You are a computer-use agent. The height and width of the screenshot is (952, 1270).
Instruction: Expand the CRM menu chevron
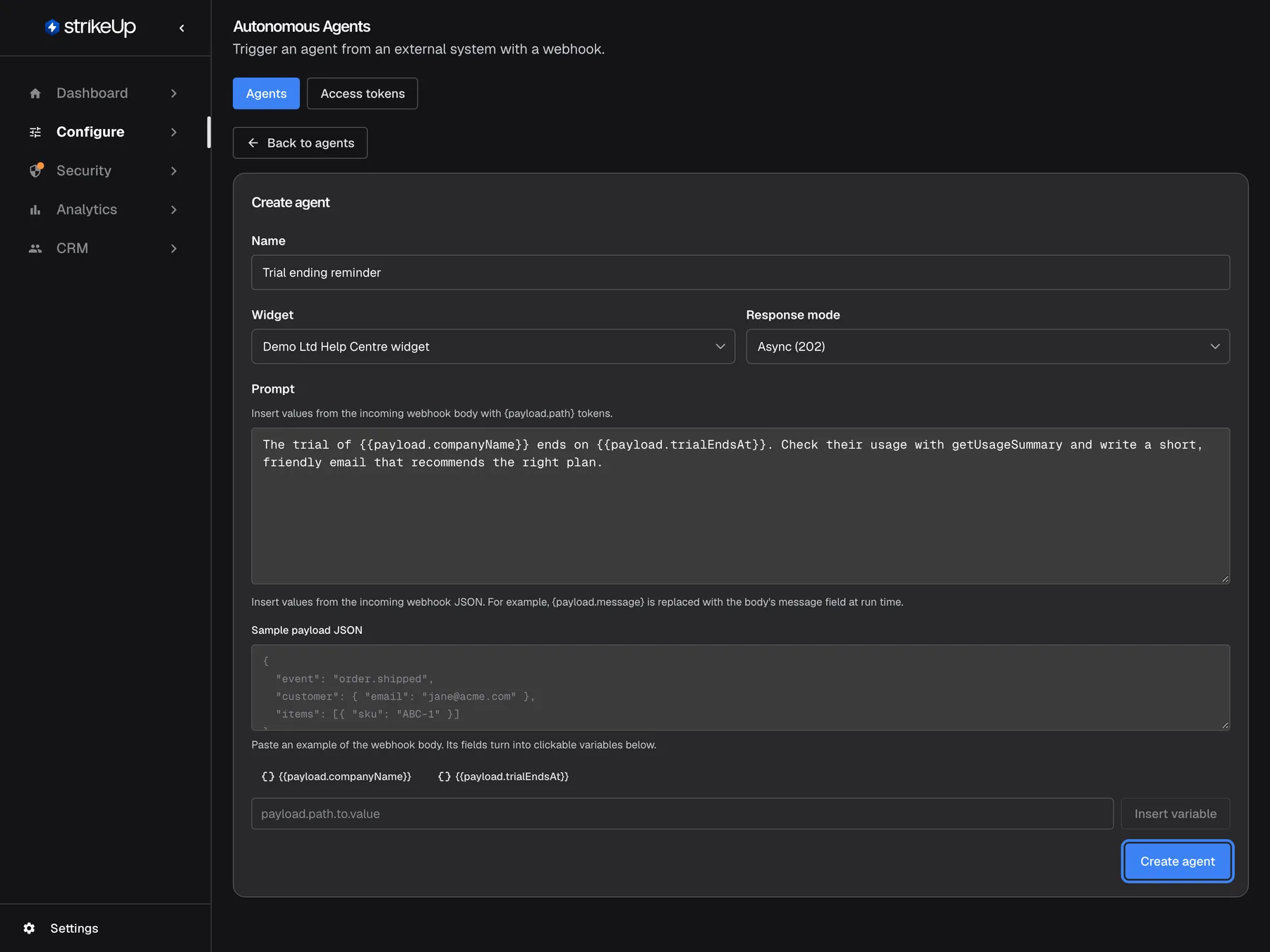tap(174, 248)
